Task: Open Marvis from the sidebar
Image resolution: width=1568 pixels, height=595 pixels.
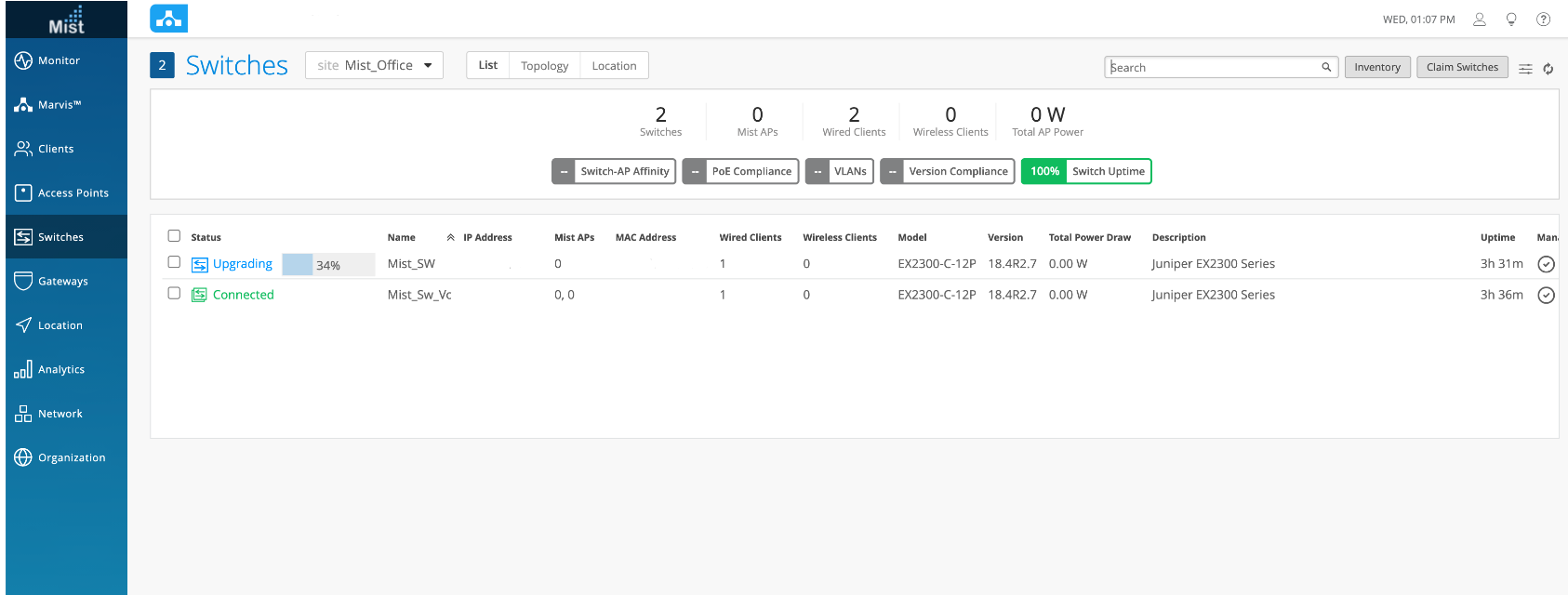Action: pos(66,105)
